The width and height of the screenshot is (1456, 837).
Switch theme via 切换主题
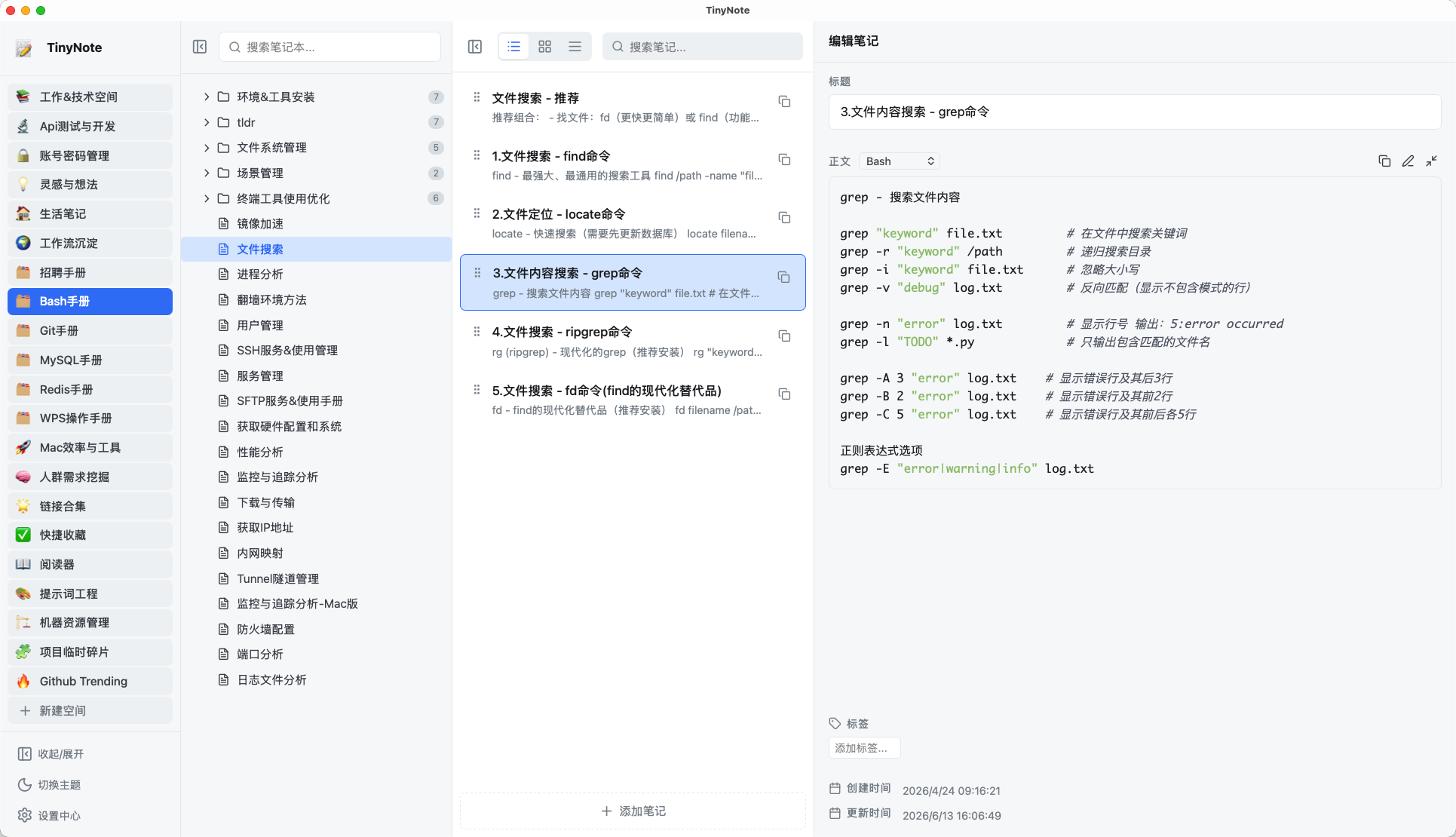pyautogui.click(x=49, y=785)
